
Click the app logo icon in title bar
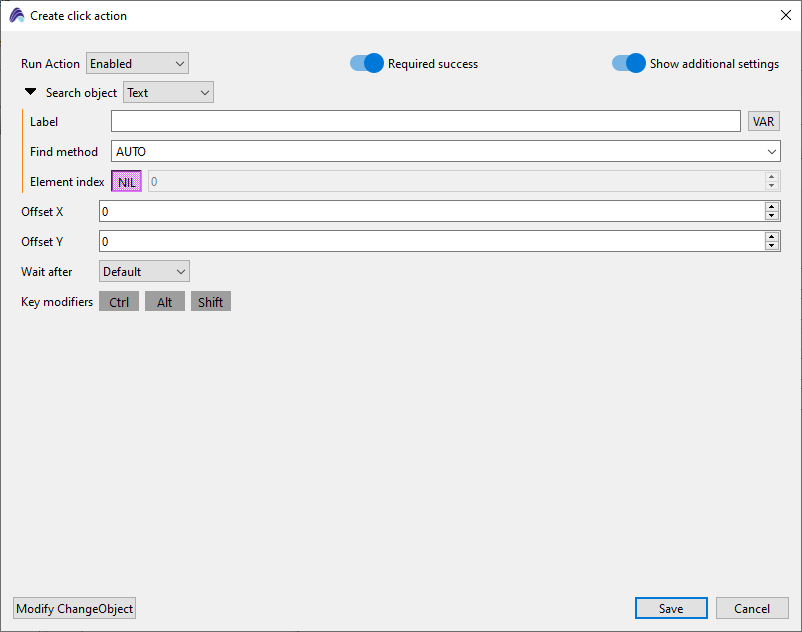(16, 16)
